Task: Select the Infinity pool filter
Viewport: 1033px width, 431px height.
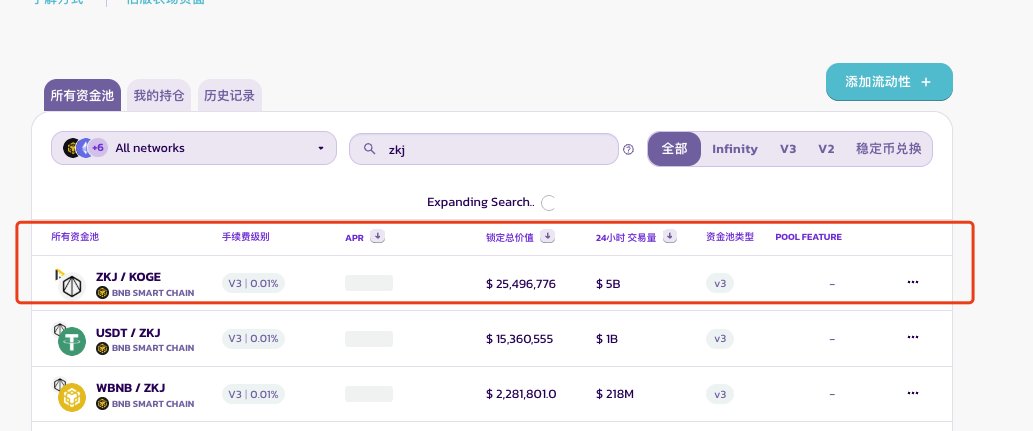Action: click(735, 149)
